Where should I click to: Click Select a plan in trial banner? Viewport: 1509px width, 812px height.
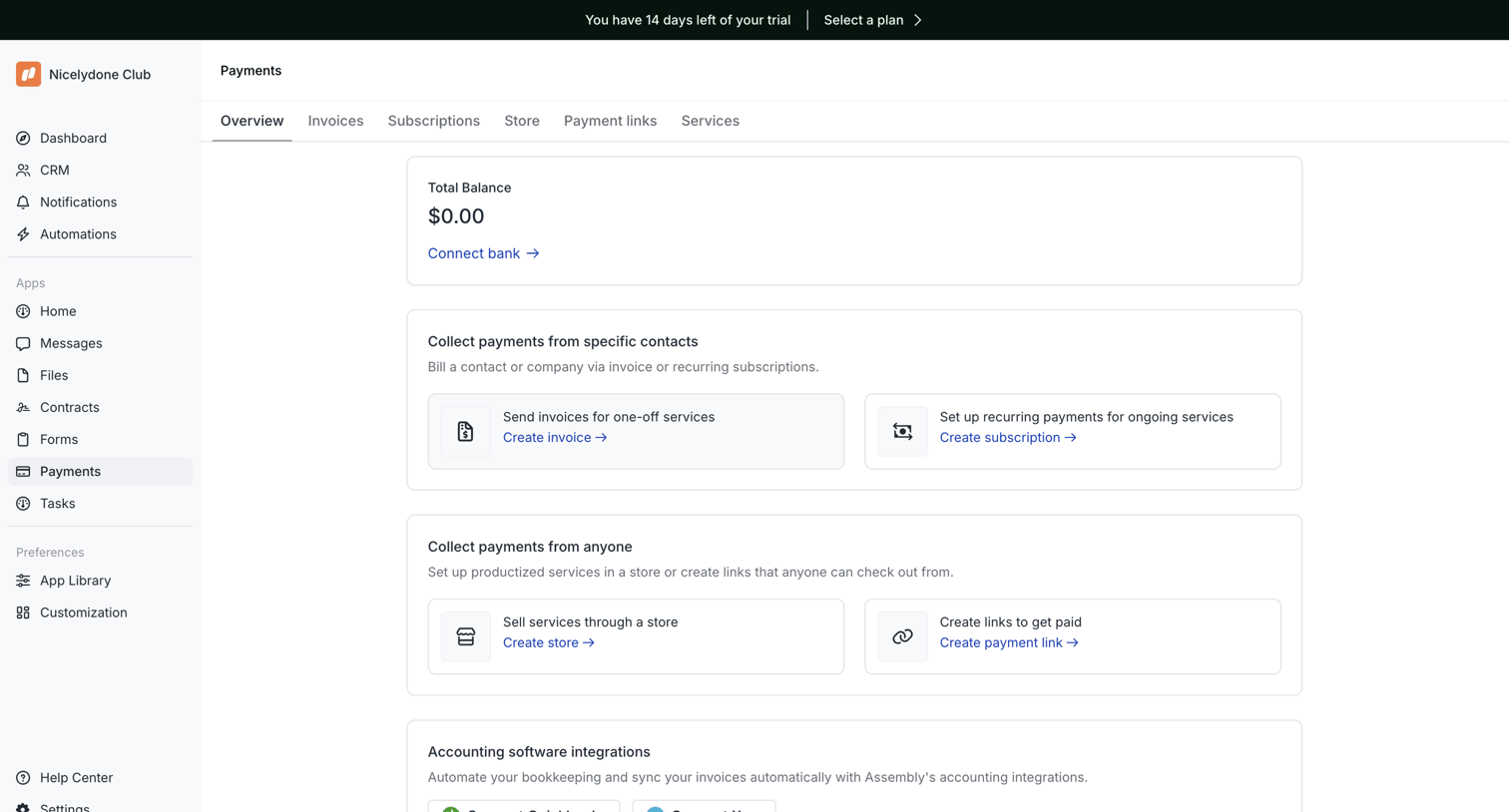point(863,20)
